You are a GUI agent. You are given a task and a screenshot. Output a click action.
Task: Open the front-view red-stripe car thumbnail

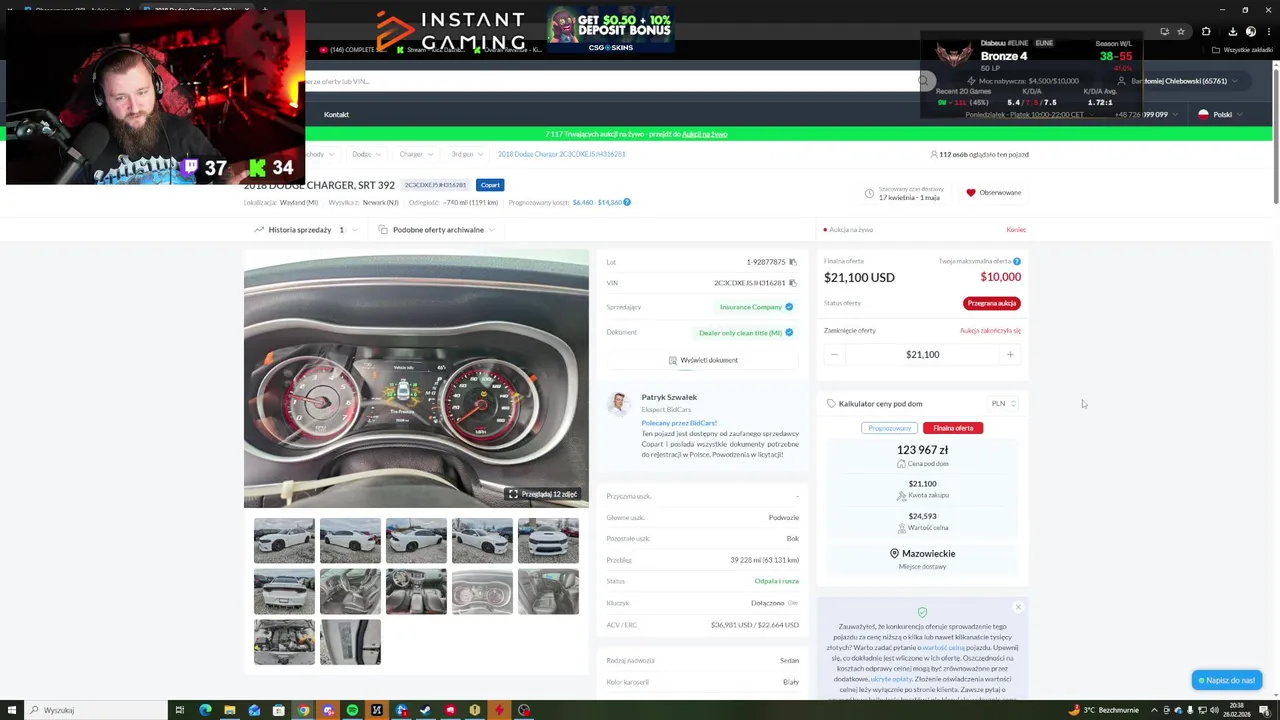(x=548, y=541)
